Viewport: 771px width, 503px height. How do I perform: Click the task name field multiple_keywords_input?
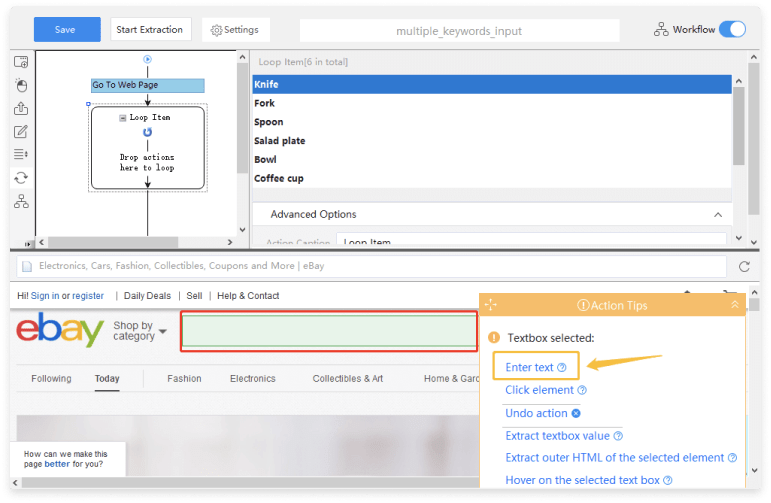pyautogui.click(x=459, y=31)
